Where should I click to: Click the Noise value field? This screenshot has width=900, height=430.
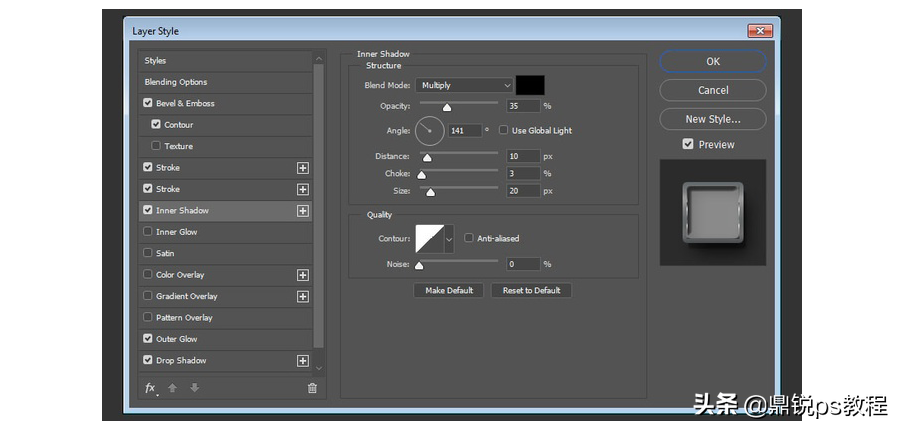(523, 264)
